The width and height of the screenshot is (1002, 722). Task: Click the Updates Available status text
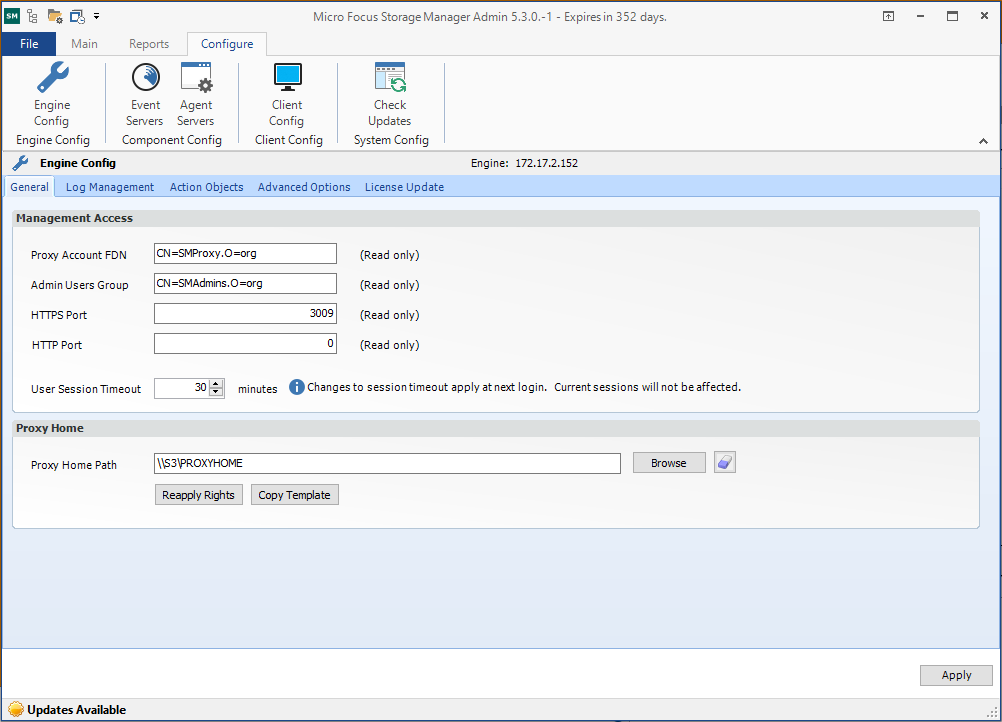coord(77,709)
